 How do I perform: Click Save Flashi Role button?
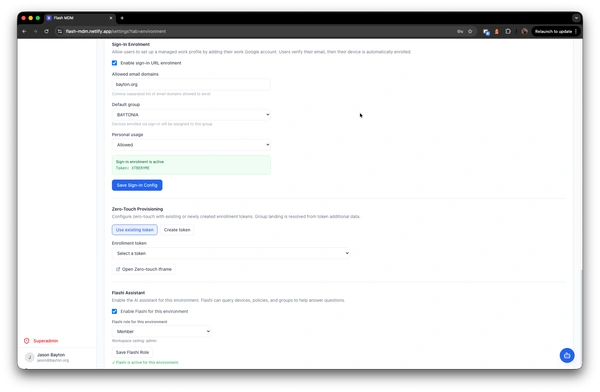coord(132,352)
